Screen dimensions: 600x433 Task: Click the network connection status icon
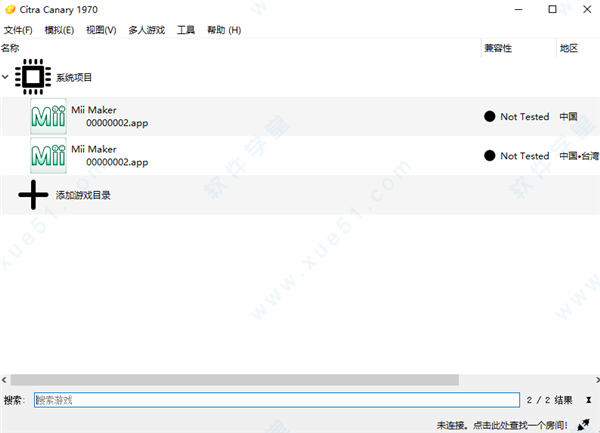tap(584, 425)
